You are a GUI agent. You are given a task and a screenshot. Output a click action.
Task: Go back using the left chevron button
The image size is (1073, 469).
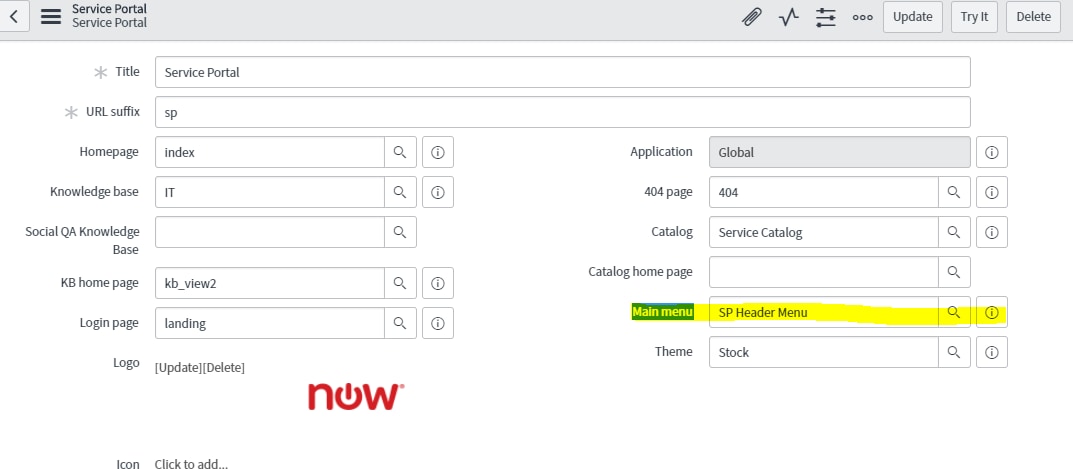[x=14, y=16]
